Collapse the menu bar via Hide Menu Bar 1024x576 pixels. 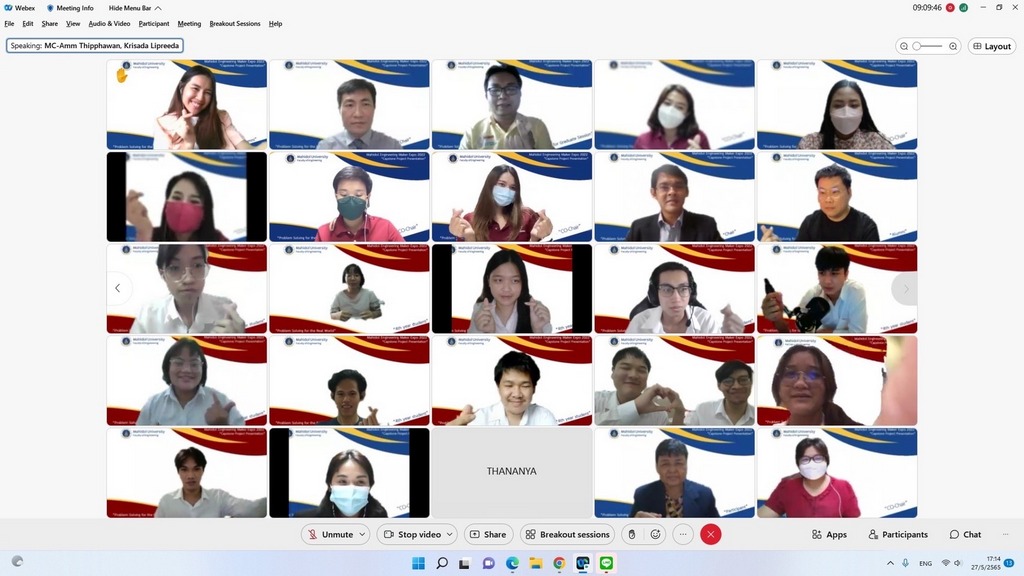pos(135,8)
